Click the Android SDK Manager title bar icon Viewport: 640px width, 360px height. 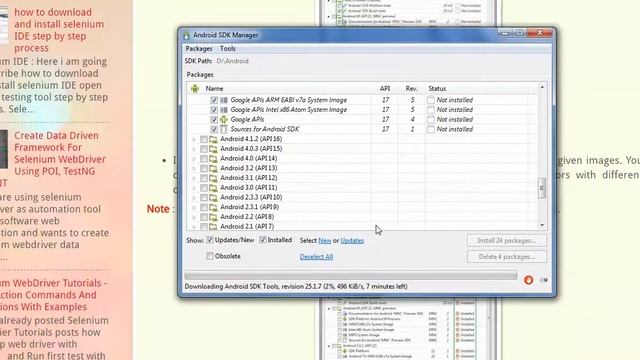(x=187, y=36)
